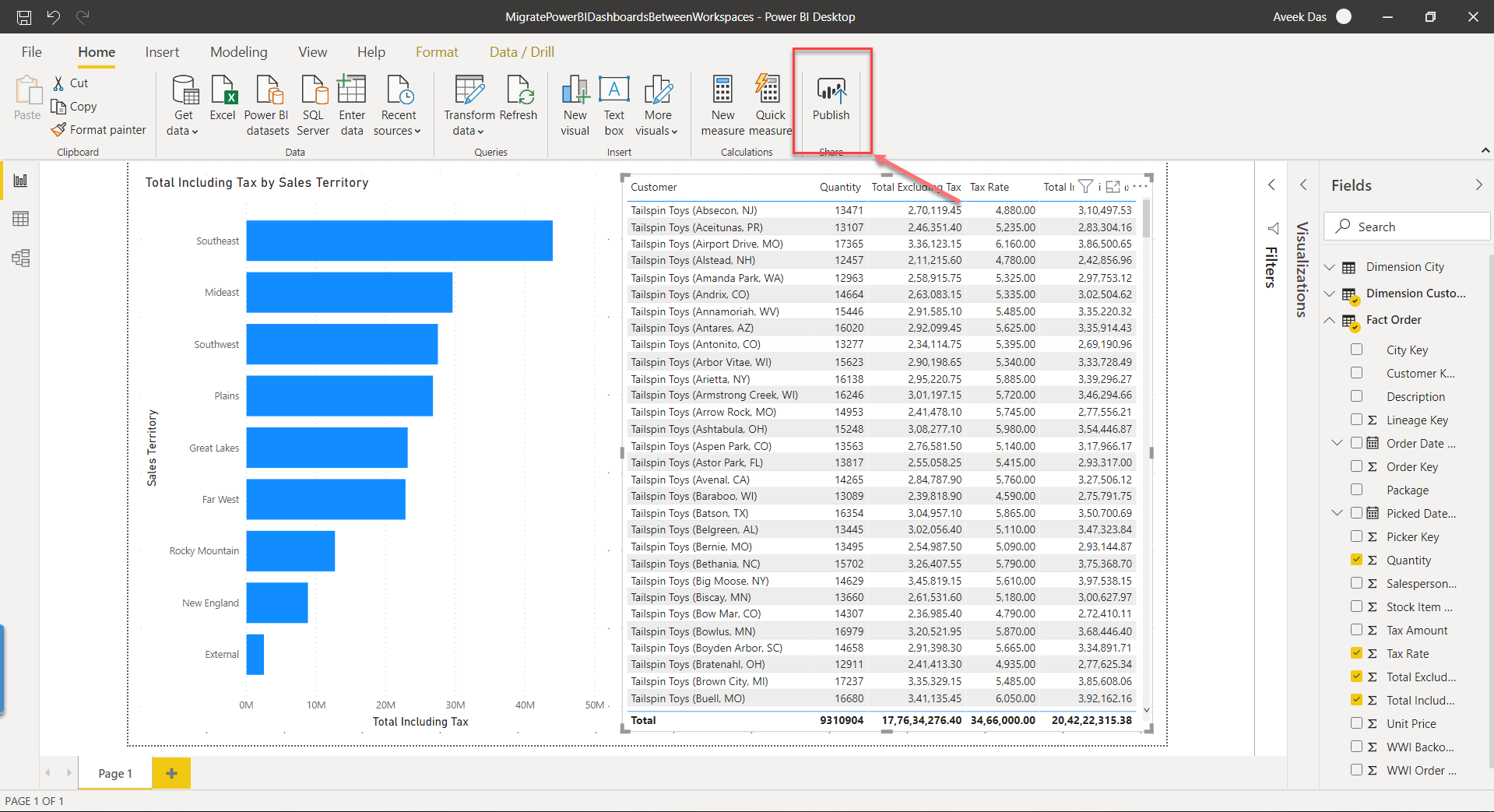The width and height of the screenshot is (1494, 812).
Task: Open the More visuals dropdown
Action: 658,104
